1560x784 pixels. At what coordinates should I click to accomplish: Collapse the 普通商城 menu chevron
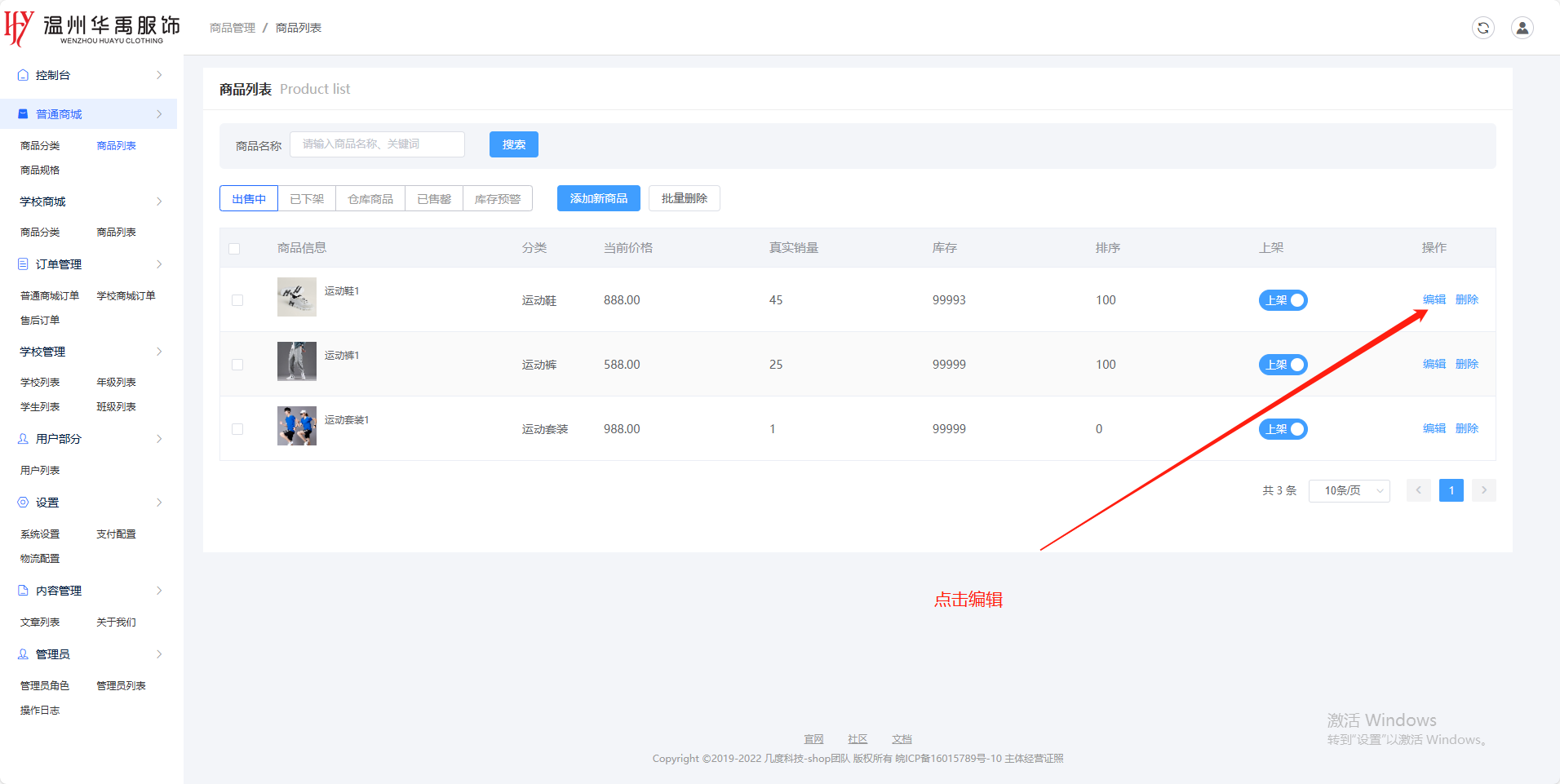tap(159, 114)
